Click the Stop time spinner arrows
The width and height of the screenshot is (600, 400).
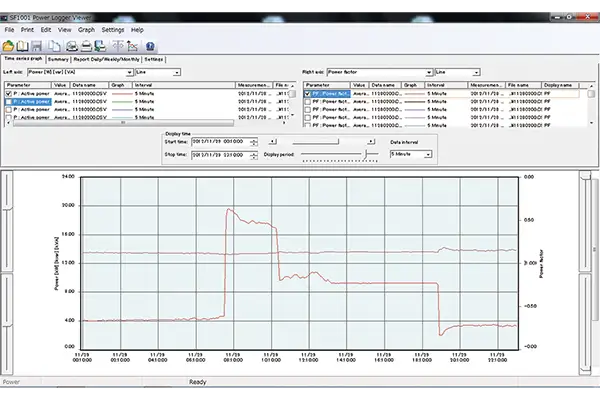(254, 155)
